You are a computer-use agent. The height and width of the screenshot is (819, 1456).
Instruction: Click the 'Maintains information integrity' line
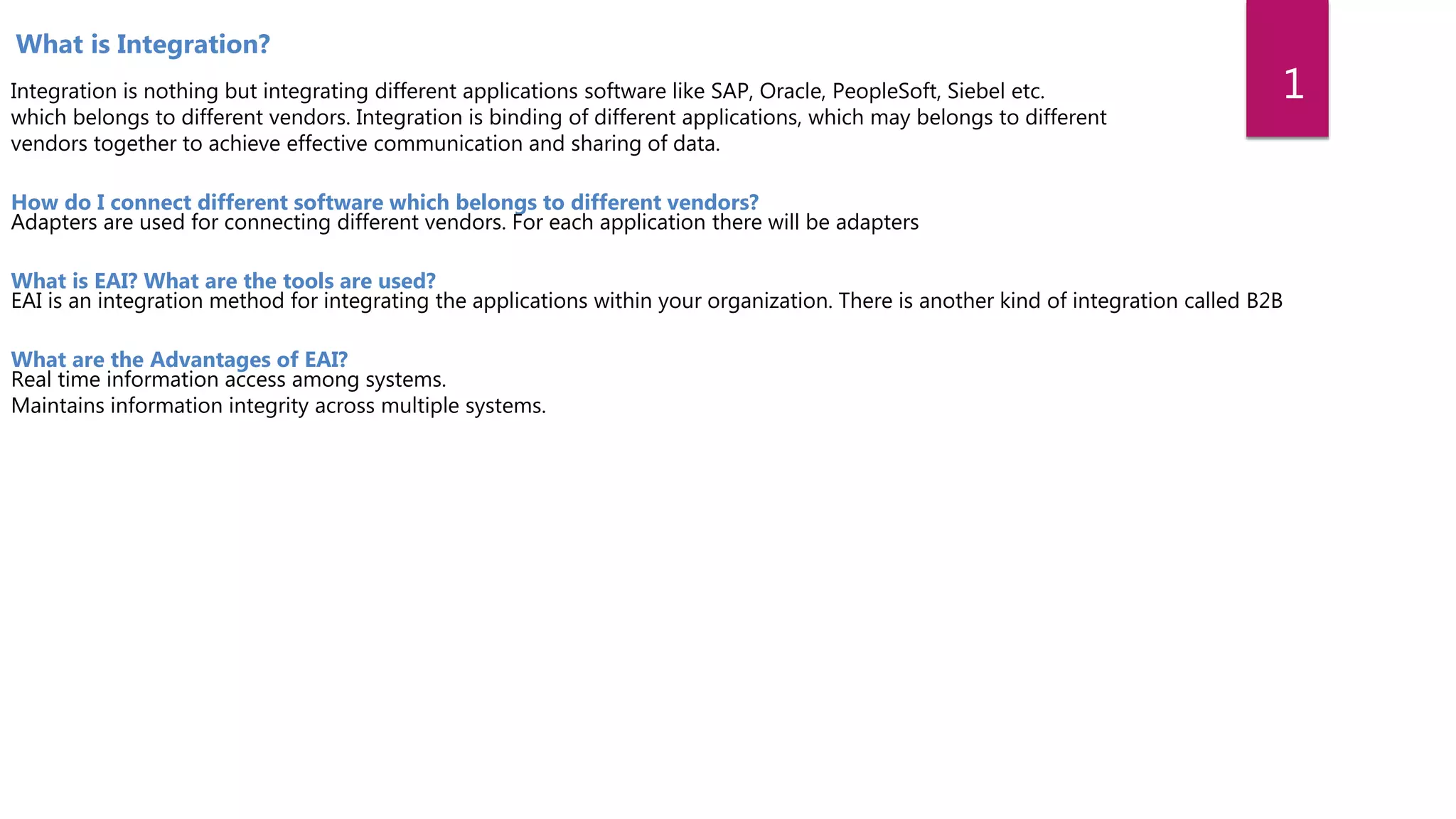[x=278, y=406]
